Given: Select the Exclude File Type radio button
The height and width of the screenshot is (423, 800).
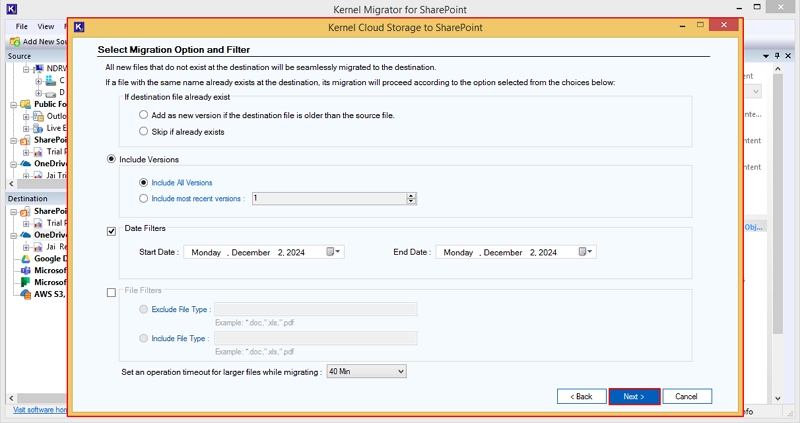Looking at the screenshot, I should pyautogui.click(x=143, y=309).
